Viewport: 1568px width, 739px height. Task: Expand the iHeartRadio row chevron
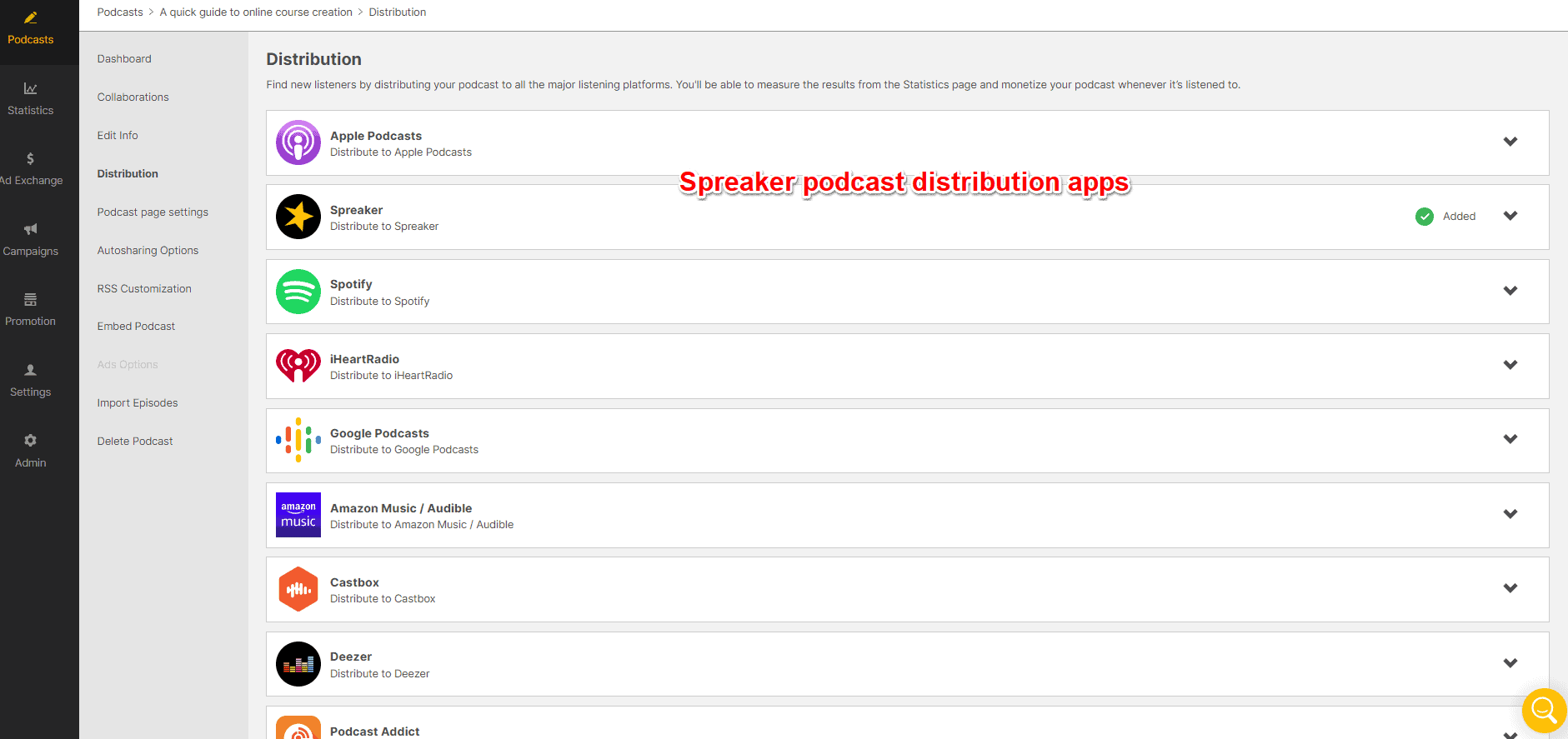pos(1510,365)
